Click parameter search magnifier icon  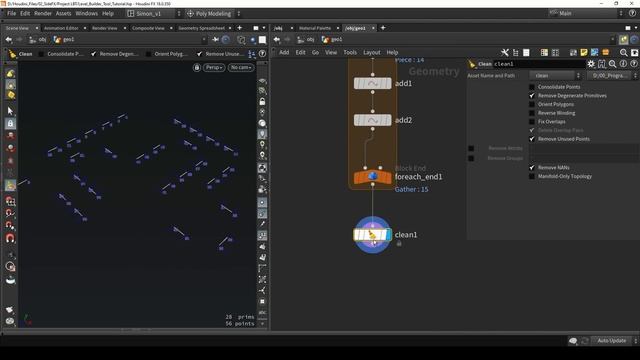[612, 64]
